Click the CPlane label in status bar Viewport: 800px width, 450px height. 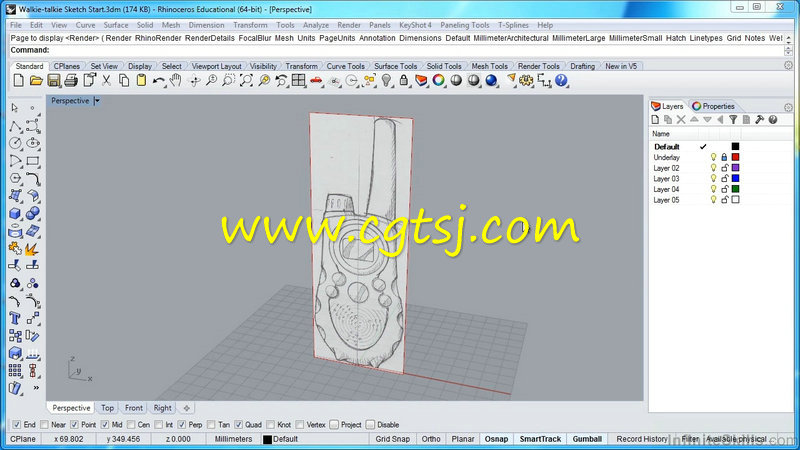pyautogui.click(x=23, y=439)
